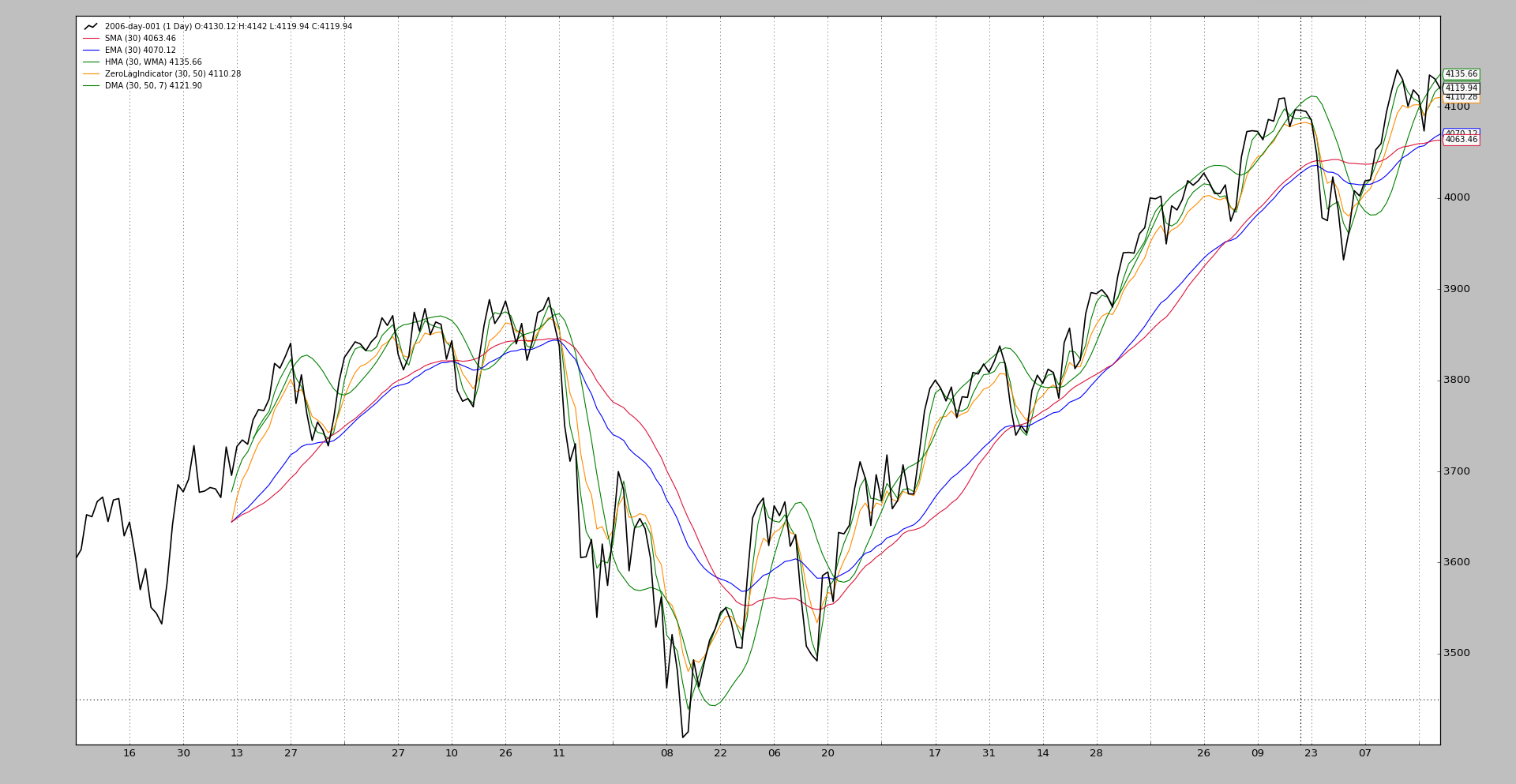
Task: Click the 3500 y-axis tick label
Action: 1458,653
